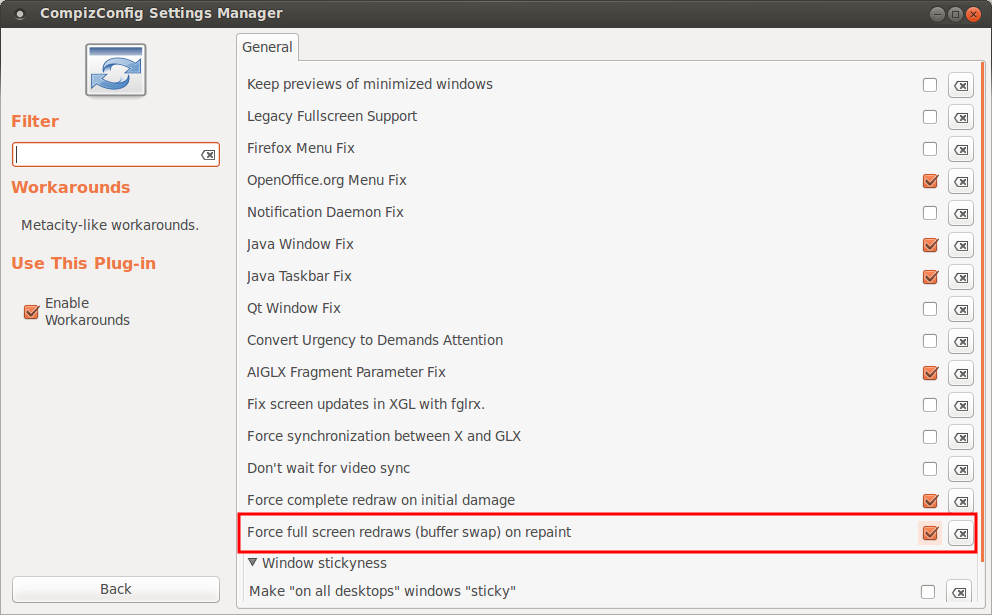Reset Legacy Fullscreen Support to default
This screenshot has height=615, width=992.
(x=960, y=118)
